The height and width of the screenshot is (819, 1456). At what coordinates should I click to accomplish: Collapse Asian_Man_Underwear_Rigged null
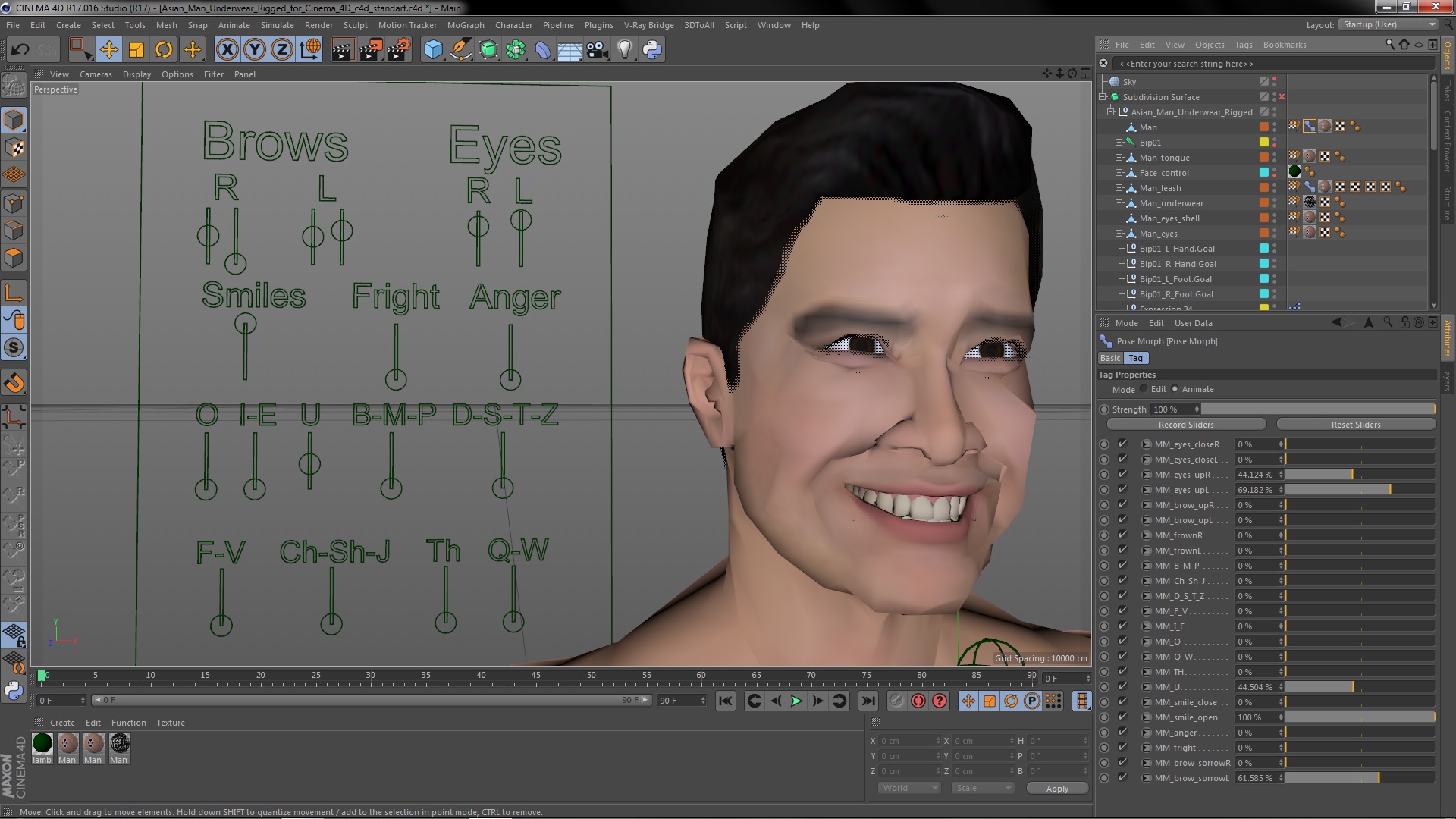point(1110,112)
